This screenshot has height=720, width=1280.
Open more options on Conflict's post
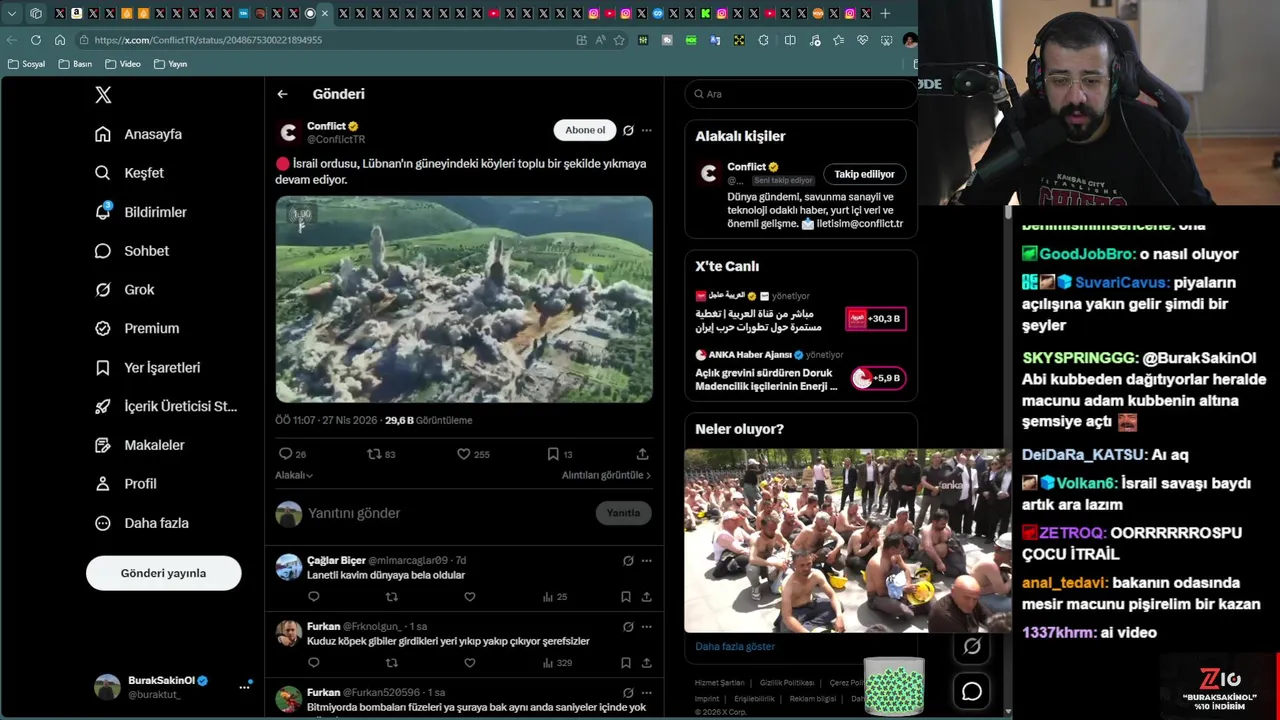(x=646, y=130)
